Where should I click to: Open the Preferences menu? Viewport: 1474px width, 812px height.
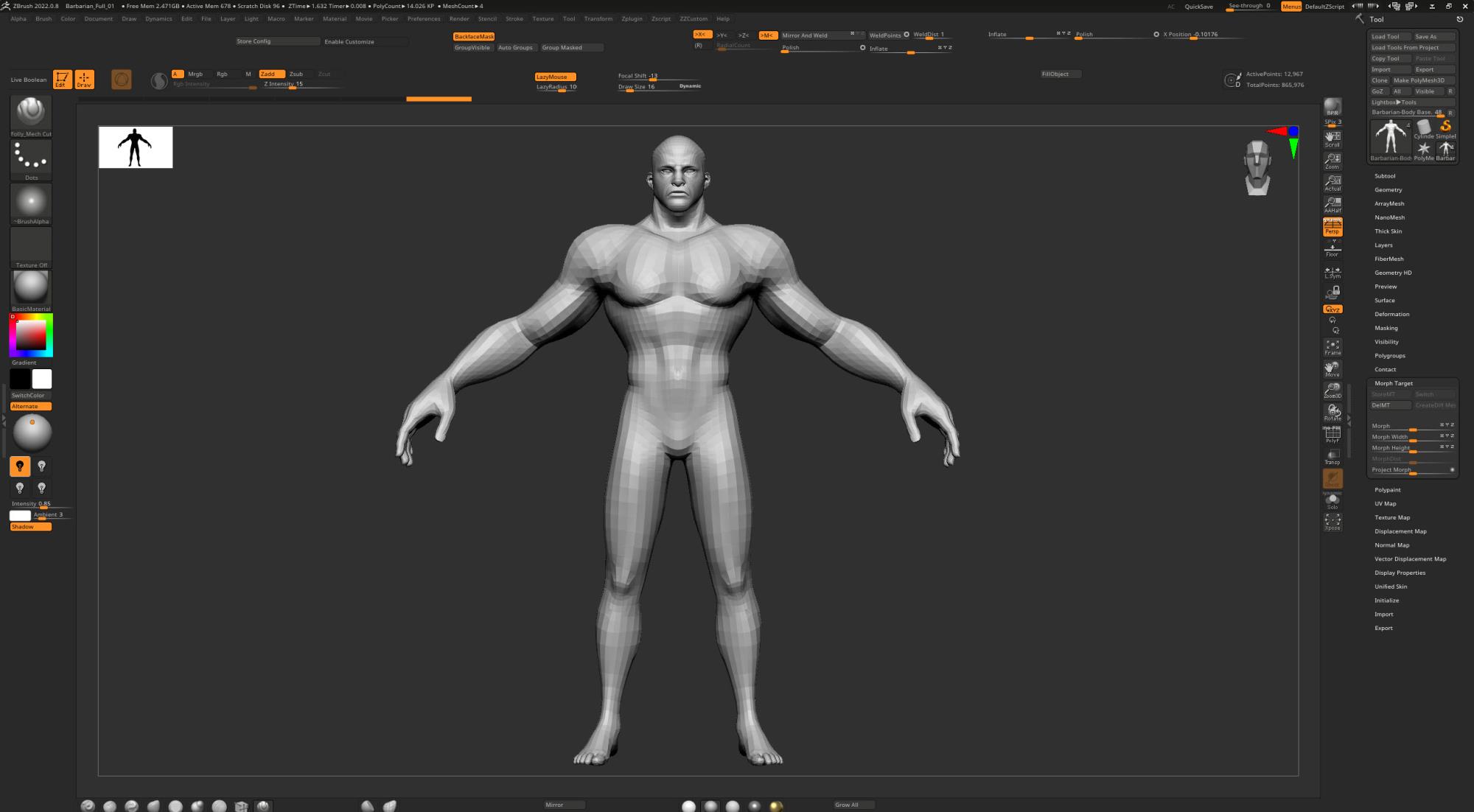click(x=424, y=19)
